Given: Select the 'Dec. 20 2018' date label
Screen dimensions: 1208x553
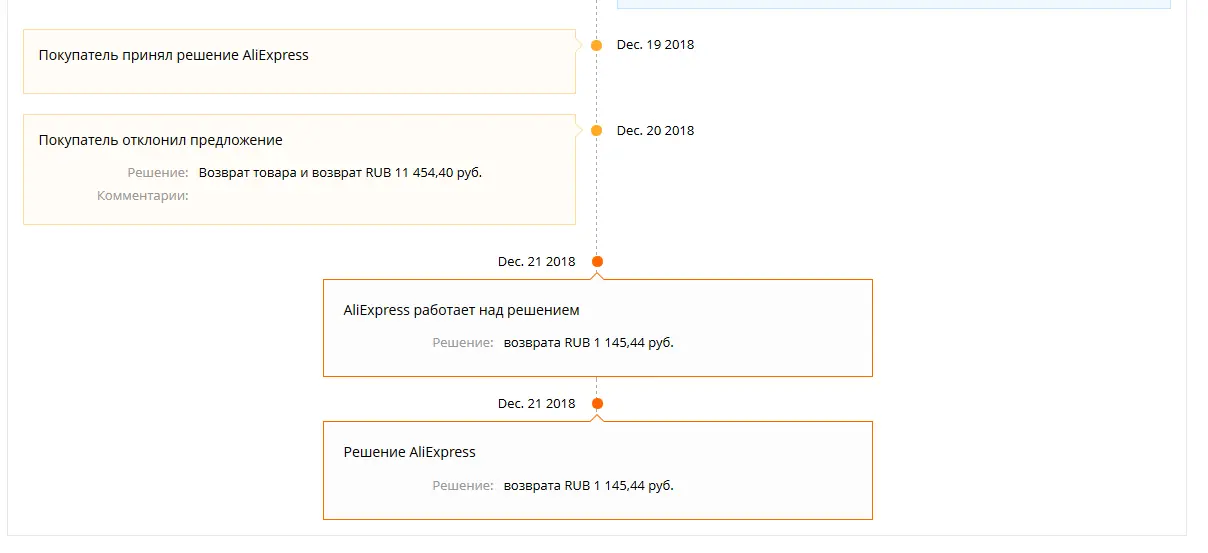Looking at the screenshot, I should coord(655,131).
